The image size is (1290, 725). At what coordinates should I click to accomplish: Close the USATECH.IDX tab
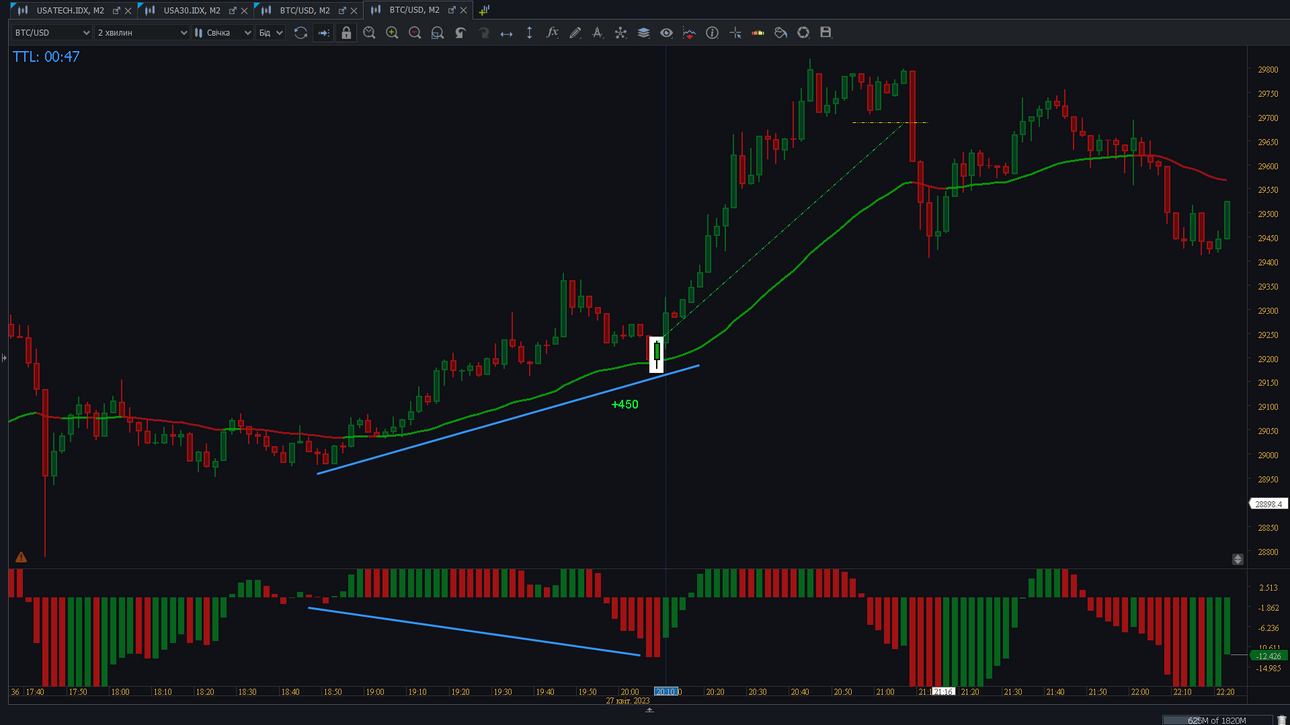pos(128,11)
